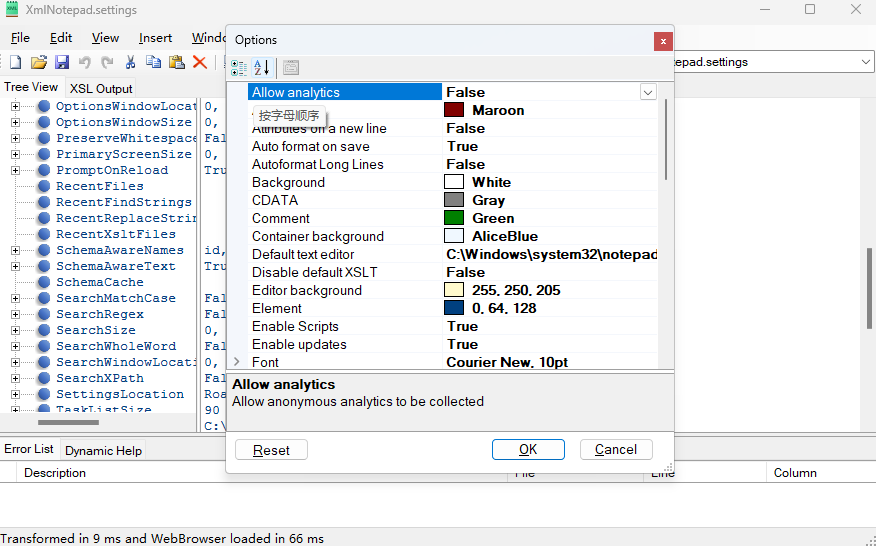Switch to the XSL Output tab
The image size is (876, 546).
tap(101, 89)
